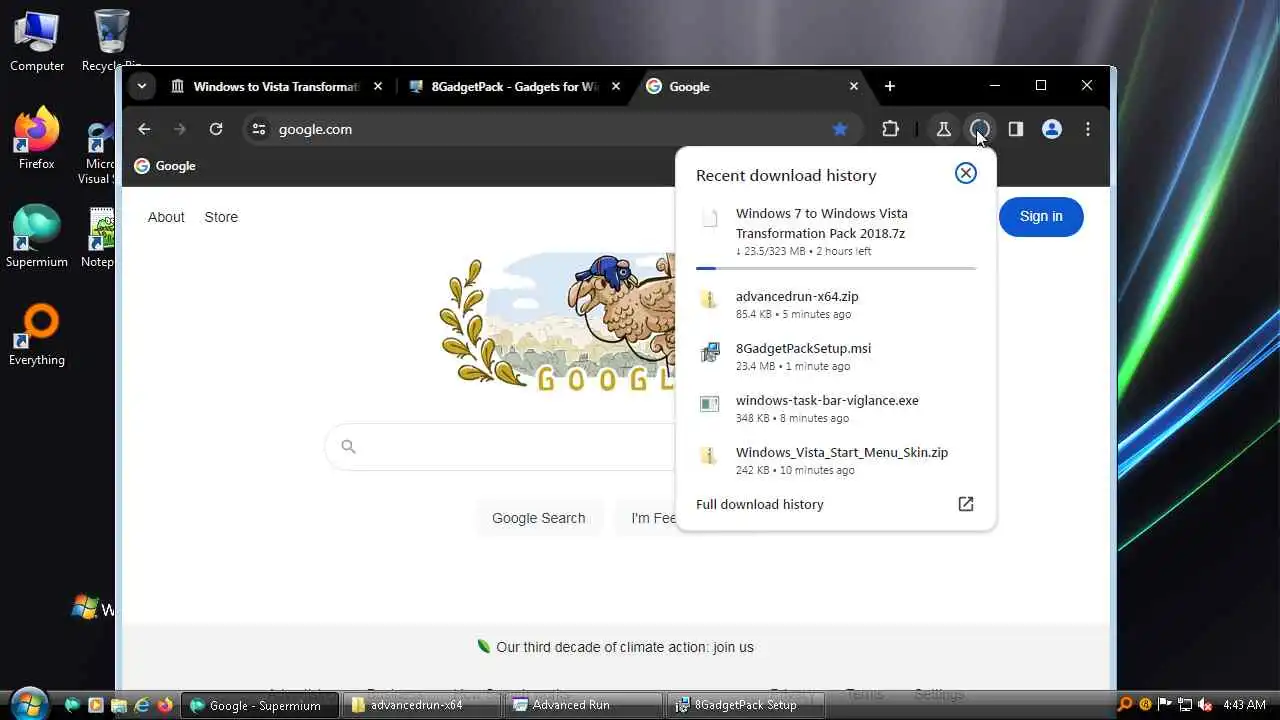Image resolution: width=1280 pixels, height=720 pixels.
Task: Open the browser three-dot menu
Action: coord(1088,129)
